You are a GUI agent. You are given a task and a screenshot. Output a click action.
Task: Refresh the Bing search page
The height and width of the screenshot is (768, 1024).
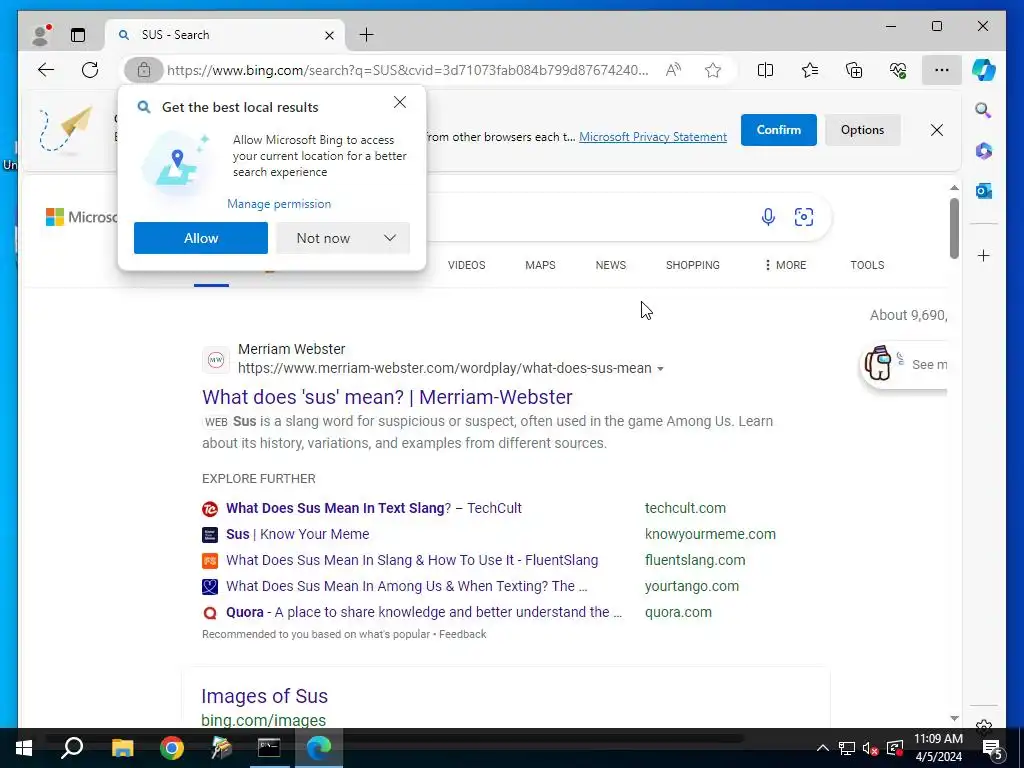[x=90, y=70]
